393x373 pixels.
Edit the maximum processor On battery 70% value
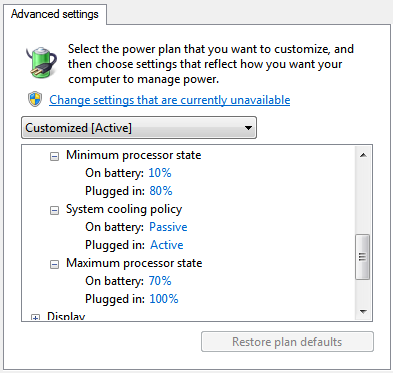tap(160, 281)
